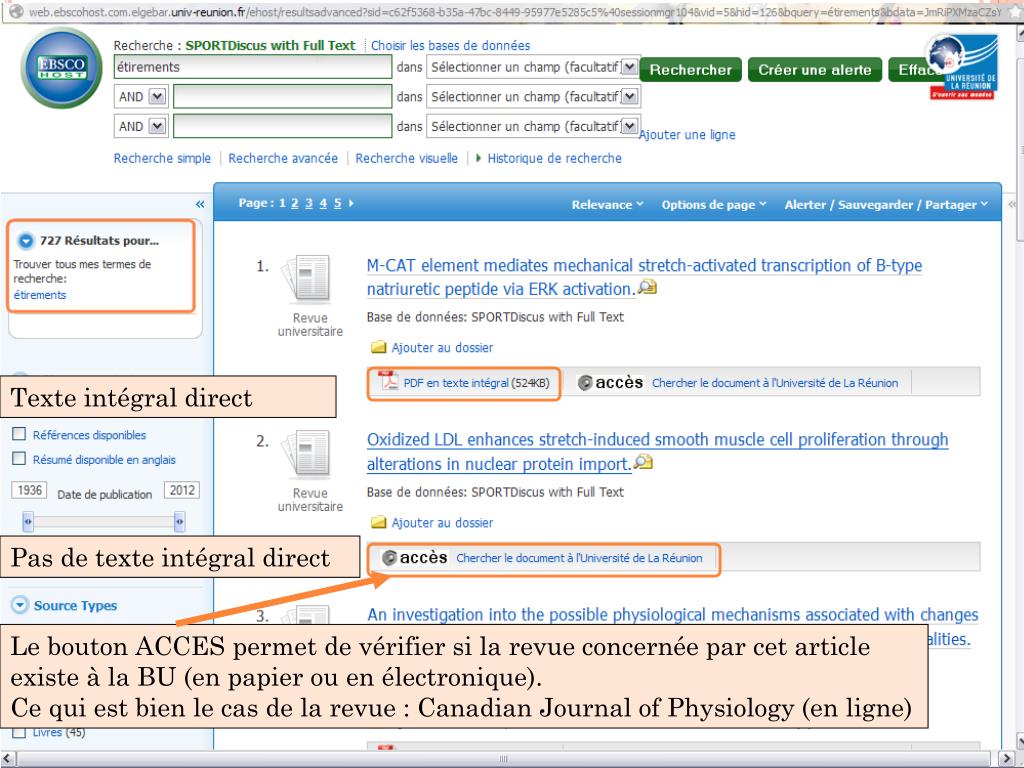The height and width of the screenshot is (768, 1024).
Task: Collapse the left sidebar with double chevron
Action: (x=200, y=204)
